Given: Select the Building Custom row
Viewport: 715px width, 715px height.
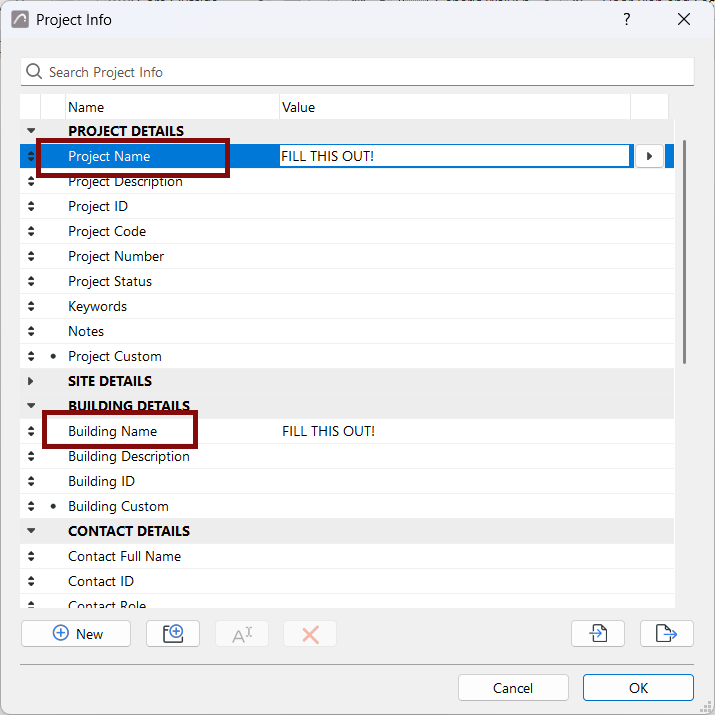Looking at the screenshot, I should coord(347,506).
